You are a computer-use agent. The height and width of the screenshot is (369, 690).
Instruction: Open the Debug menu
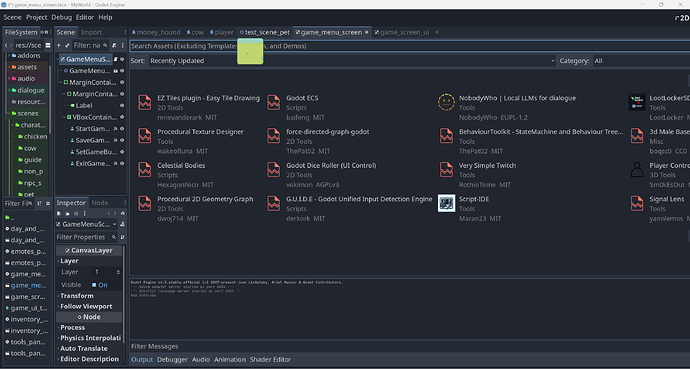point(62,17)
